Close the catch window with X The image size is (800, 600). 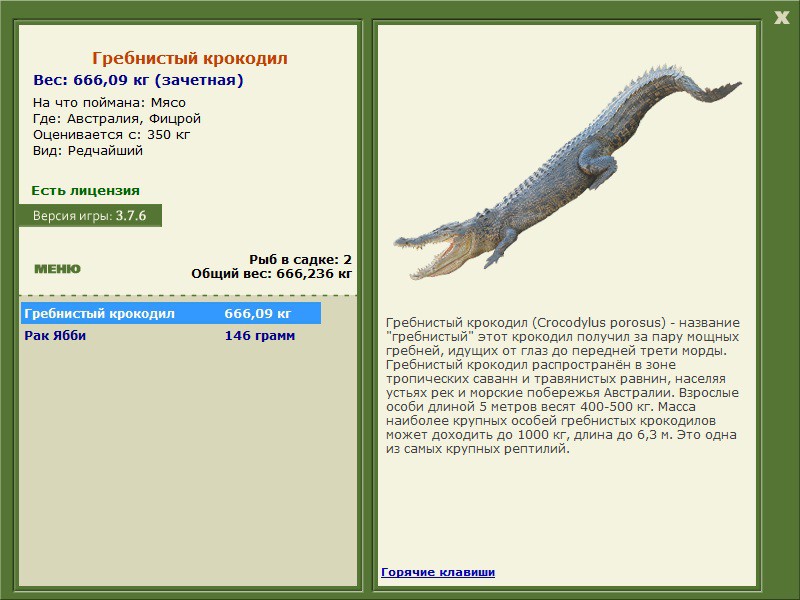[x=781, y=18]
